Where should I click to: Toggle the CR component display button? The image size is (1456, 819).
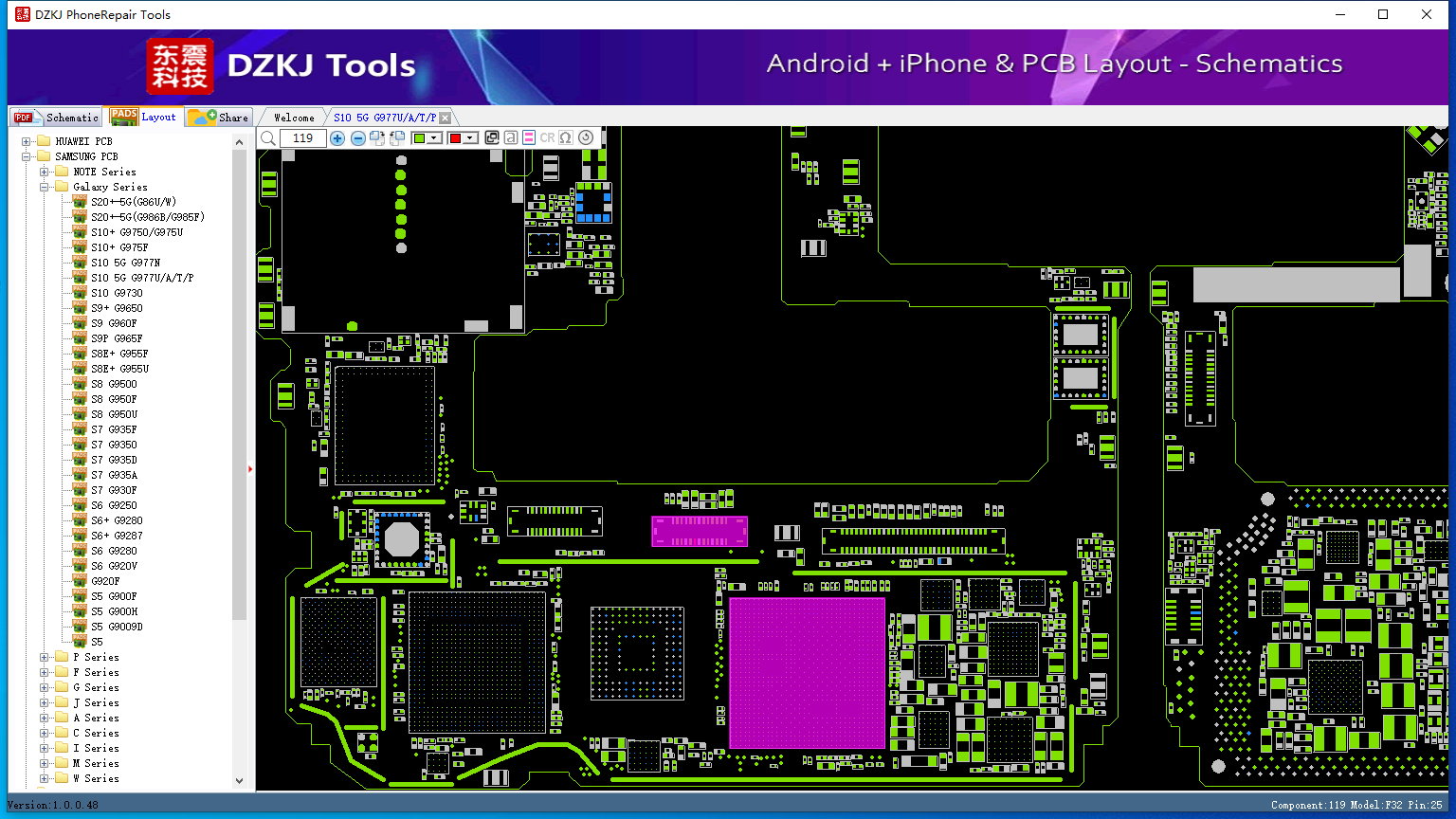[547, 138]
